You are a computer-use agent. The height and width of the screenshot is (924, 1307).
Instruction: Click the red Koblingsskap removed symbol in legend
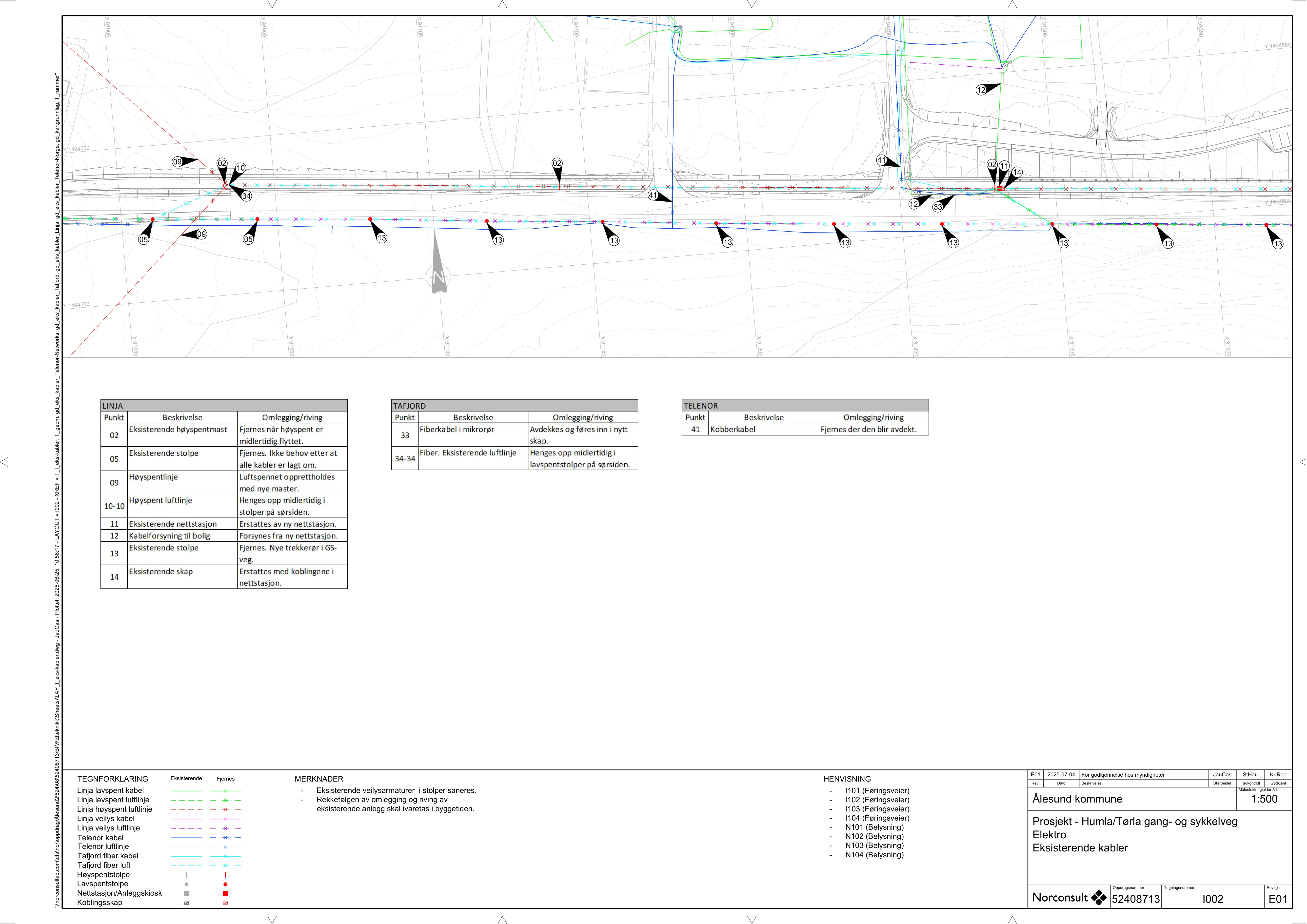click(x=225, y=903)
